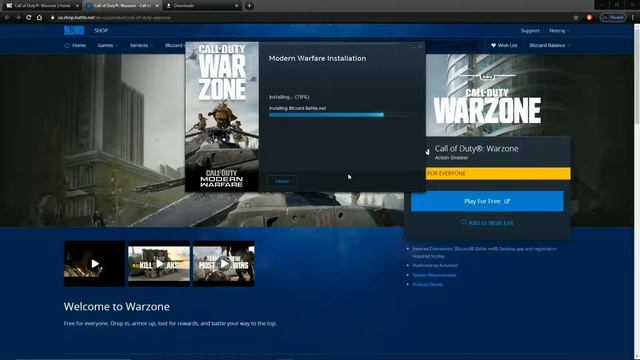Click the browser back arrow
The width and height of the screenshot is (640, 360).
(7, 18)
